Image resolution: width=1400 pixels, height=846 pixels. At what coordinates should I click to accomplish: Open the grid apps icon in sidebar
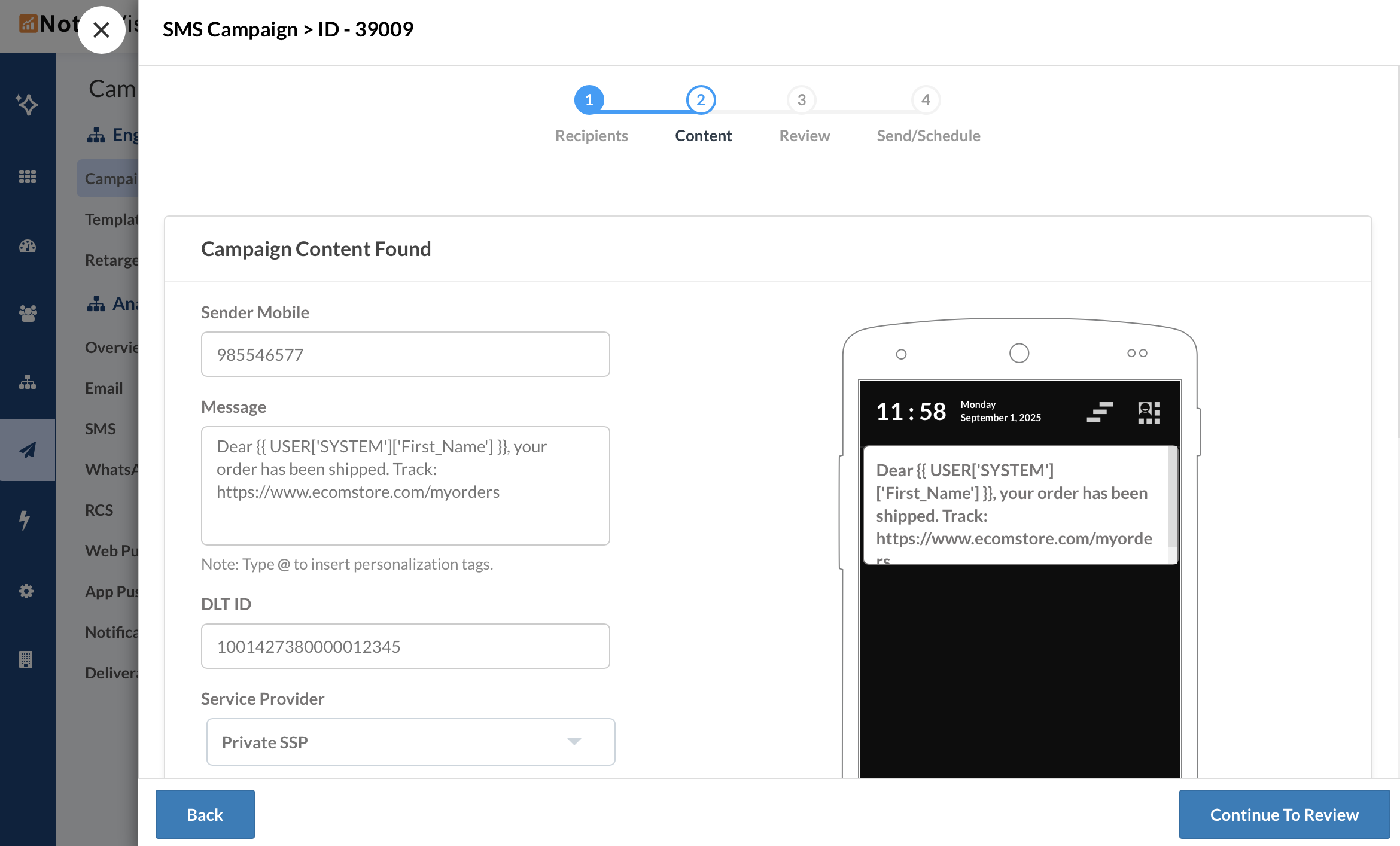click(27, 176)
